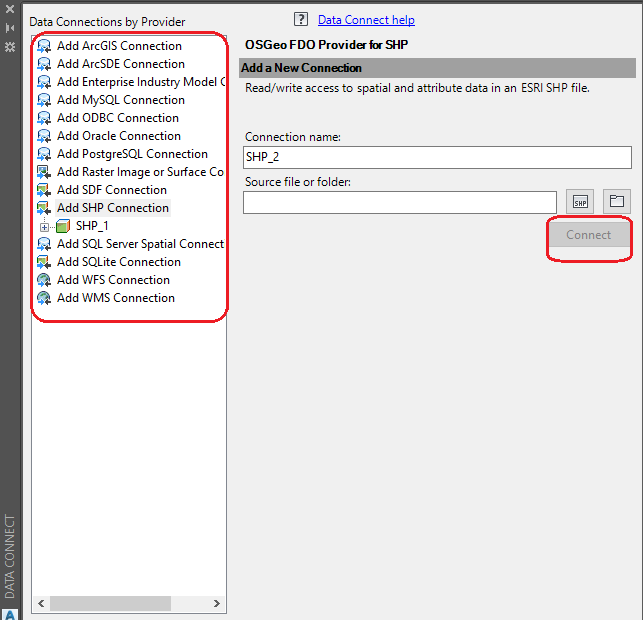Click the Add WFS Connection globe icon

point(44,280)
